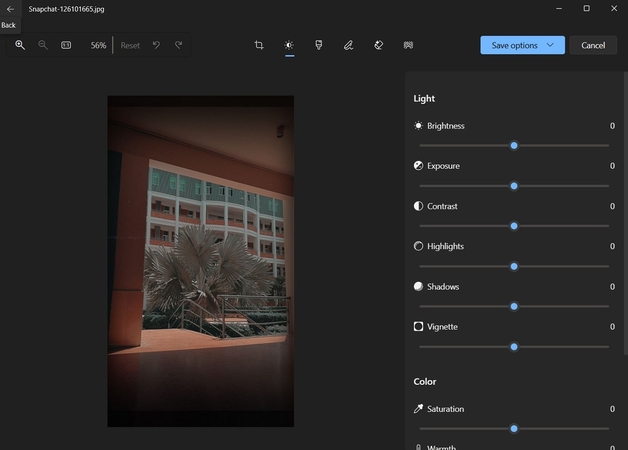Click the Snapchat-126101665.jpg file name
628x450 pixels.
(66, 9)
